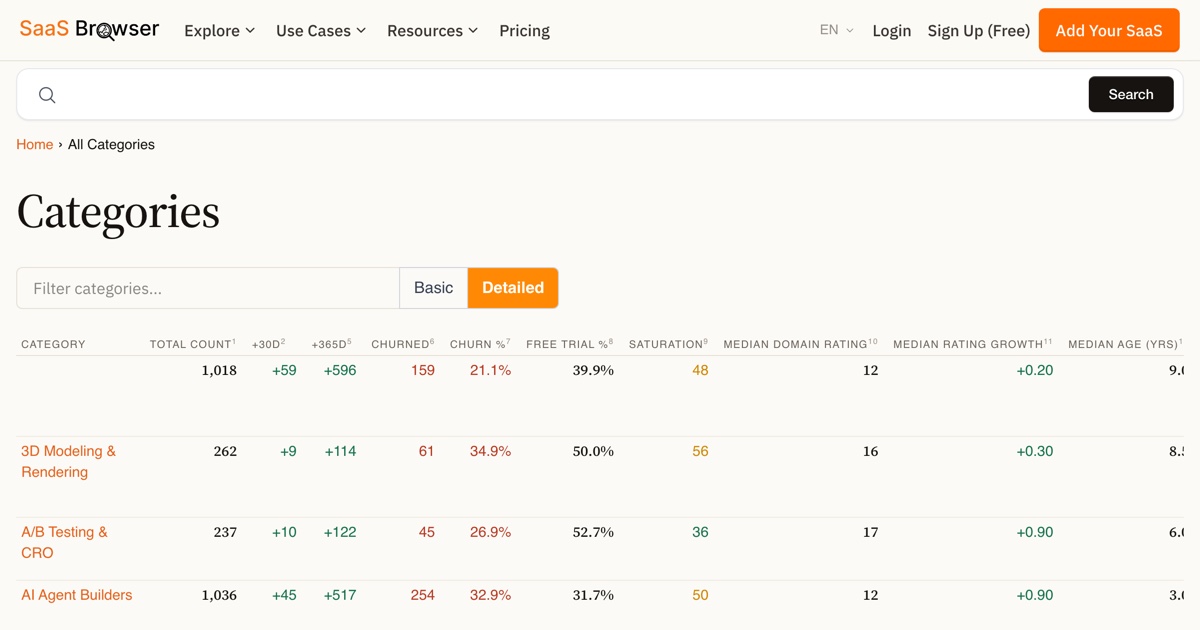Sort by the +365D column header
This screenshot has width=1200, height=630.
(331, 344)
